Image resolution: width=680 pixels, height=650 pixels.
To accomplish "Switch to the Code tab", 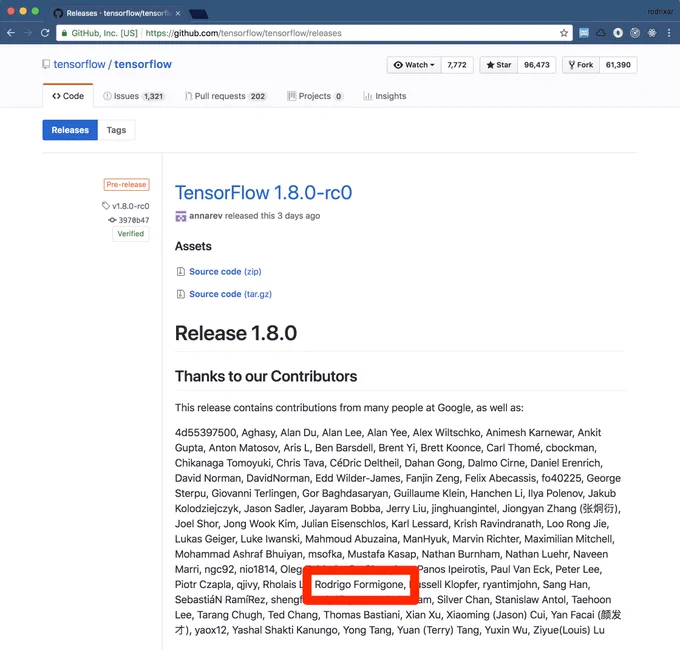I will click(68, 96).
